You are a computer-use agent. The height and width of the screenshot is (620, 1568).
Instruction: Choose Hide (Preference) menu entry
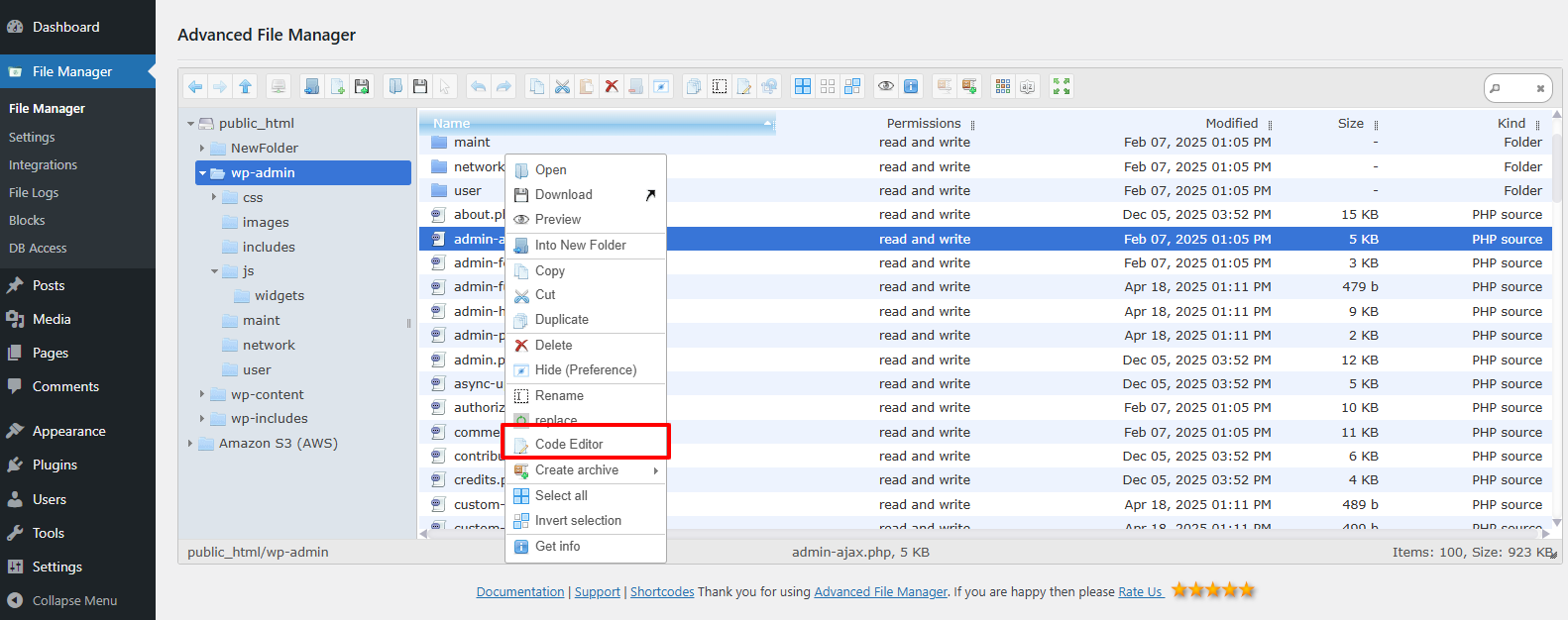click(586, 370)
